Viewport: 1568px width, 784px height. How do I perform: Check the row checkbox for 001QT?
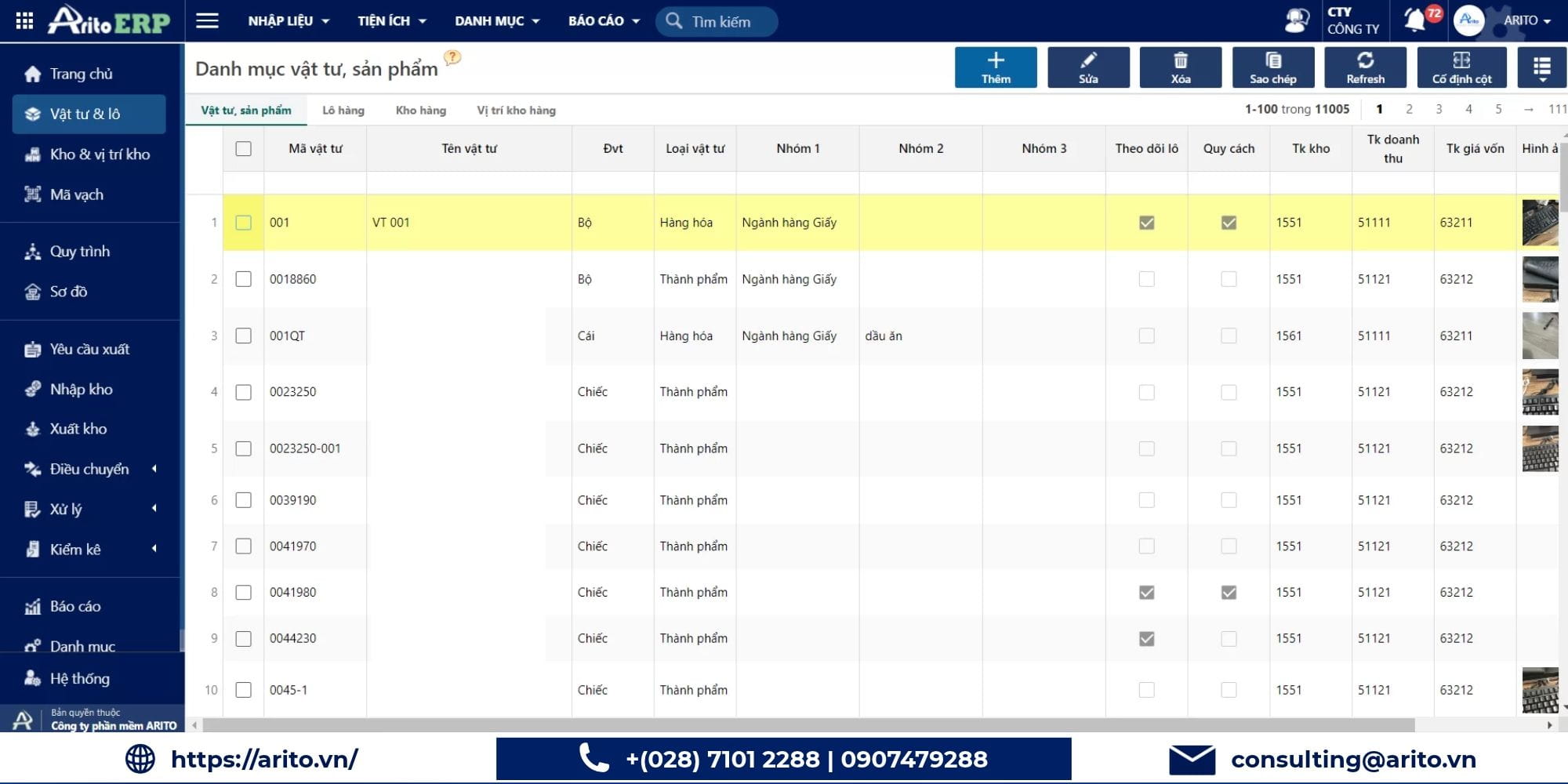point(244,336)
